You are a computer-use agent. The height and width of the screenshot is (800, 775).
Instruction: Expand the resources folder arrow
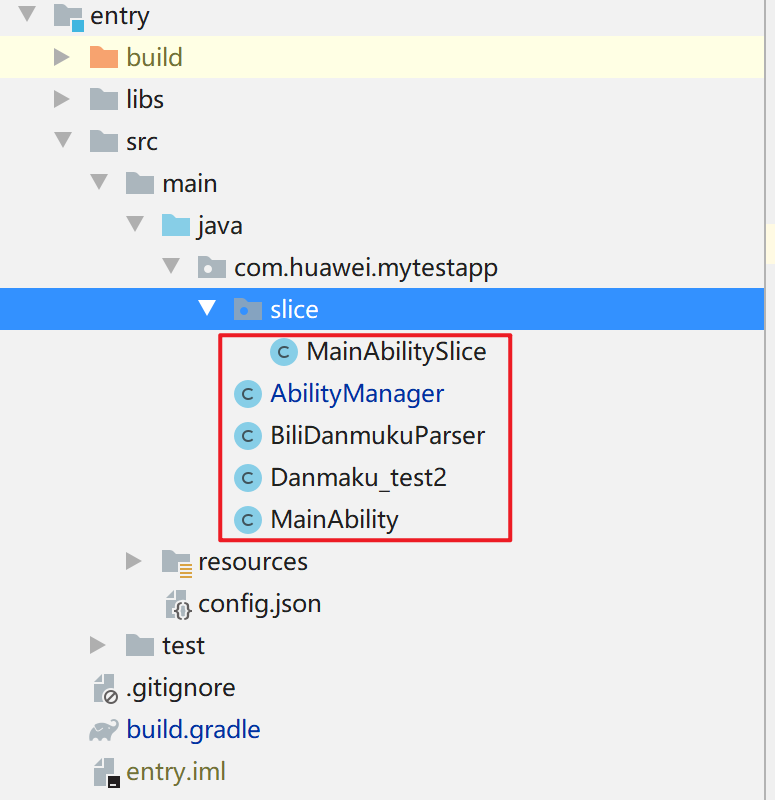coord(134,561)
